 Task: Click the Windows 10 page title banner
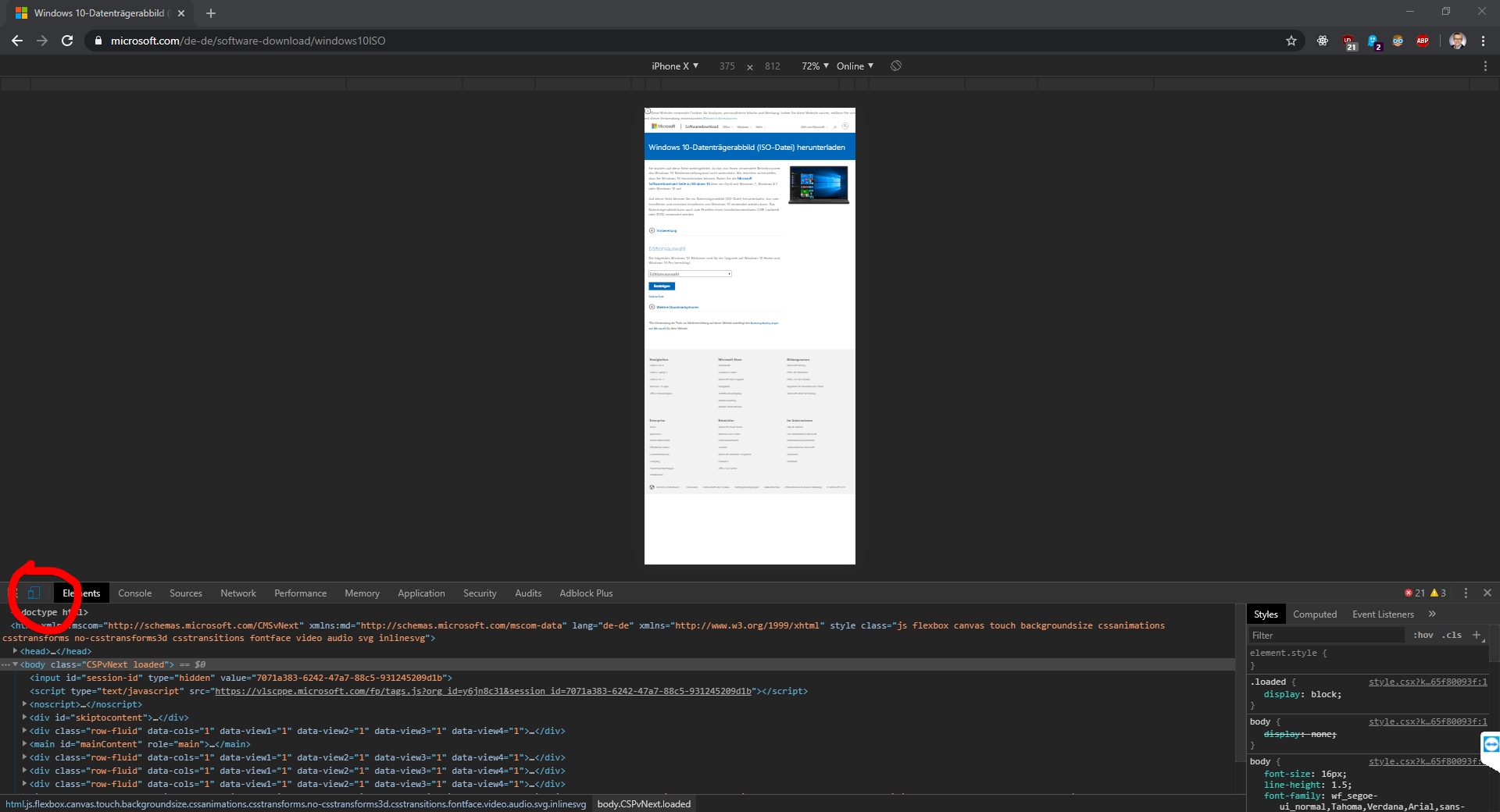point(750,147)
